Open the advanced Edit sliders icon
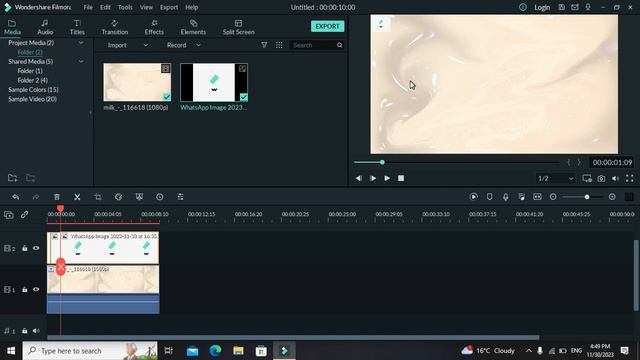This screenshot has width=640, height=360. 180,197
